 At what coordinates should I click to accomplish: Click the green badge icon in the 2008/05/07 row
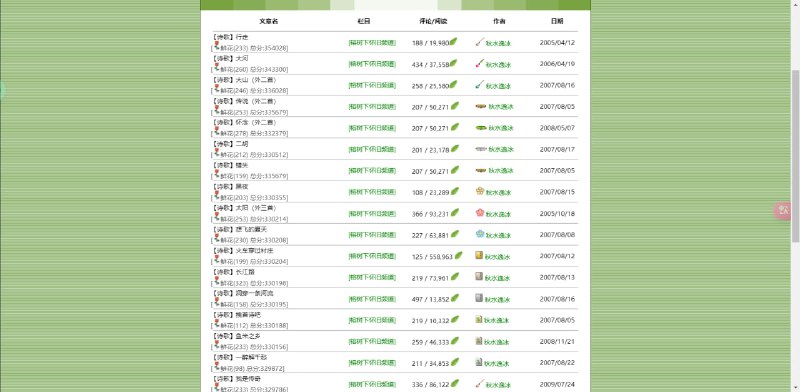click(481, 128)
